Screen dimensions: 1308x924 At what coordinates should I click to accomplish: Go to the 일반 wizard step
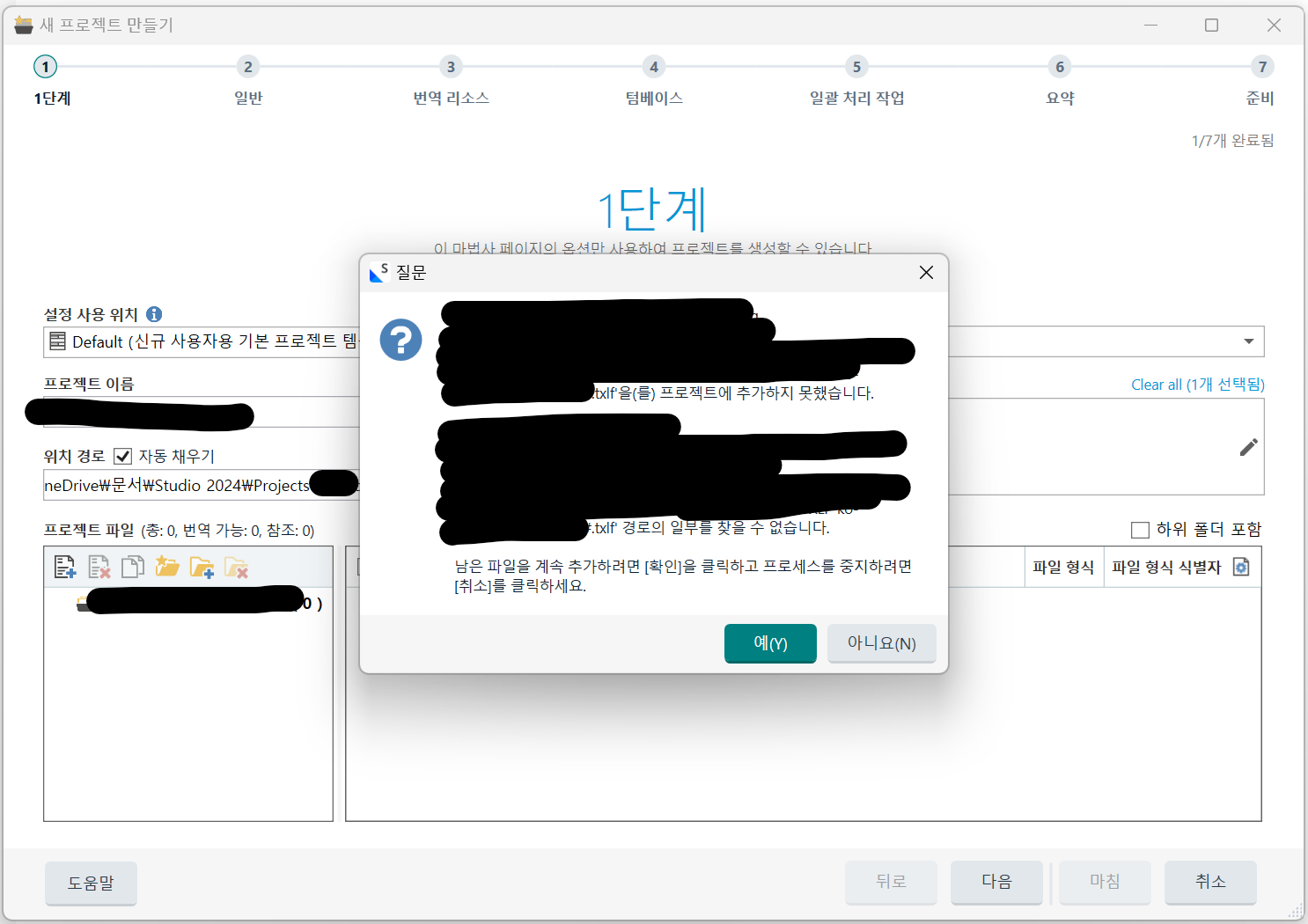pos(247,81)
